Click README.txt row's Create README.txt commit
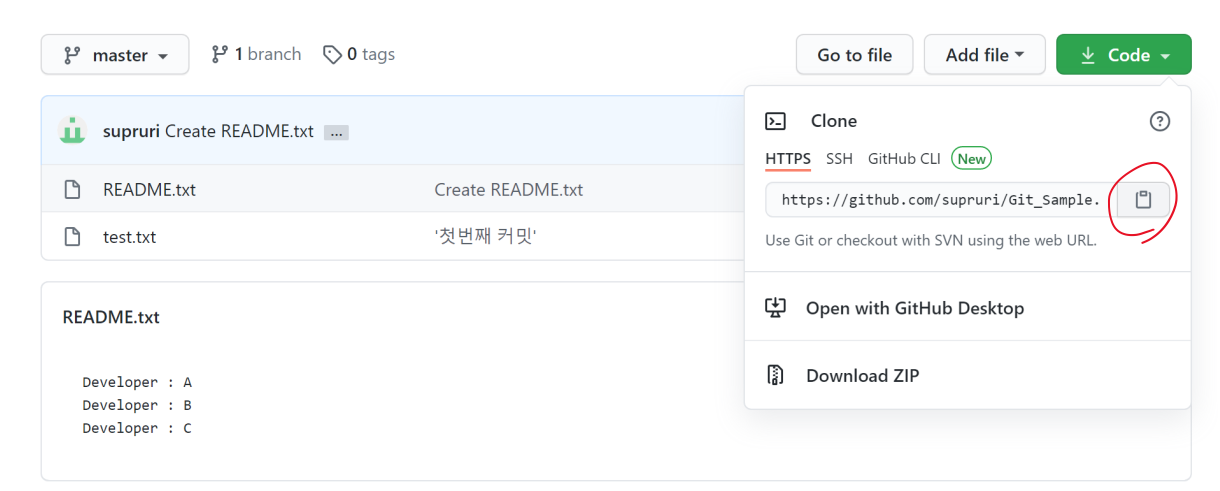This screenshot has width=1220, height=491. [508, 189]
